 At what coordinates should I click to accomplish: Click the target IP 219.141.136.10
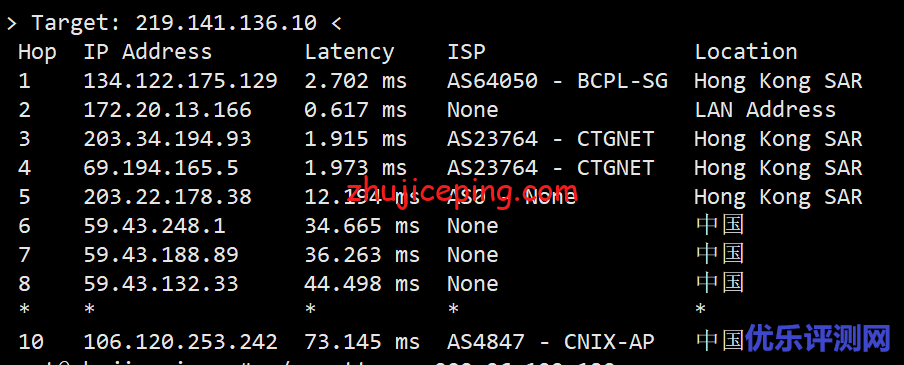point(226,23)
